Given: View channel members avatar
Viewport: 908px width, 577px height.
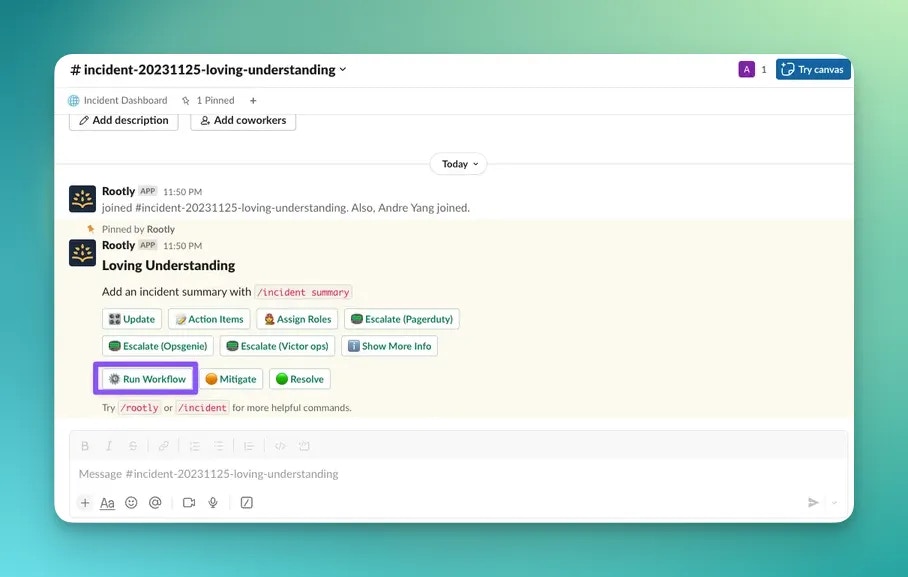Looking at the screenshot, I should [x=746, y=70].
